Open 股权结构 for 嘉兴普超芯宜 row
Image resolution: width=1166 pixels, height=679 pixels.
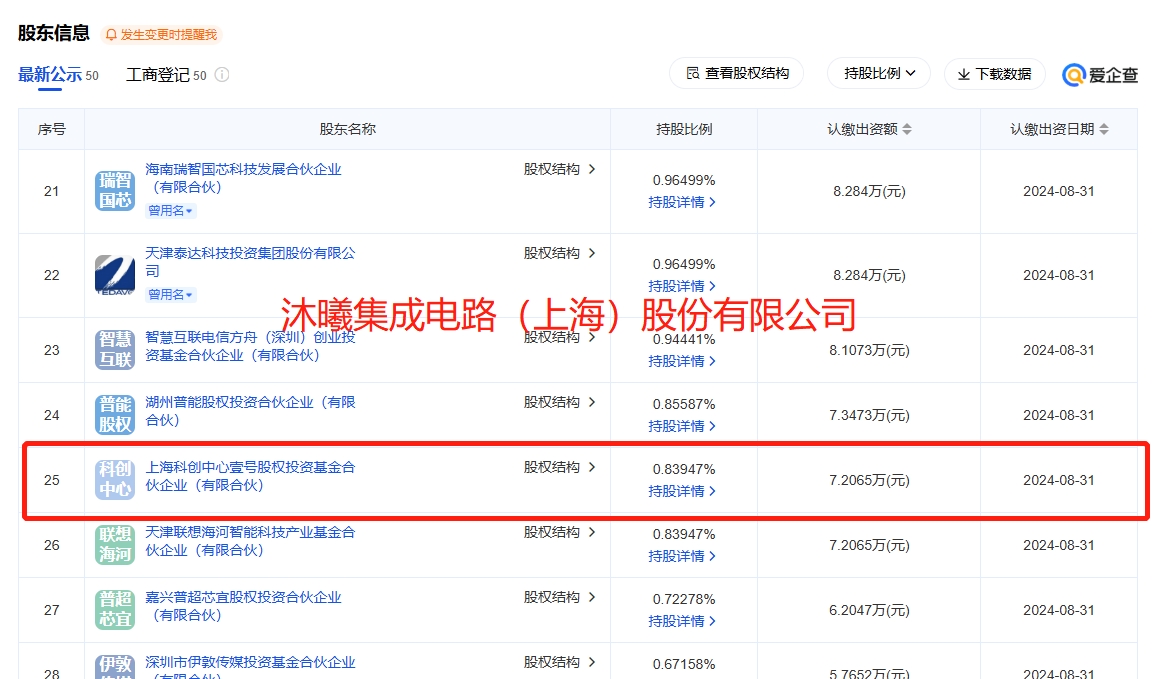559,597
